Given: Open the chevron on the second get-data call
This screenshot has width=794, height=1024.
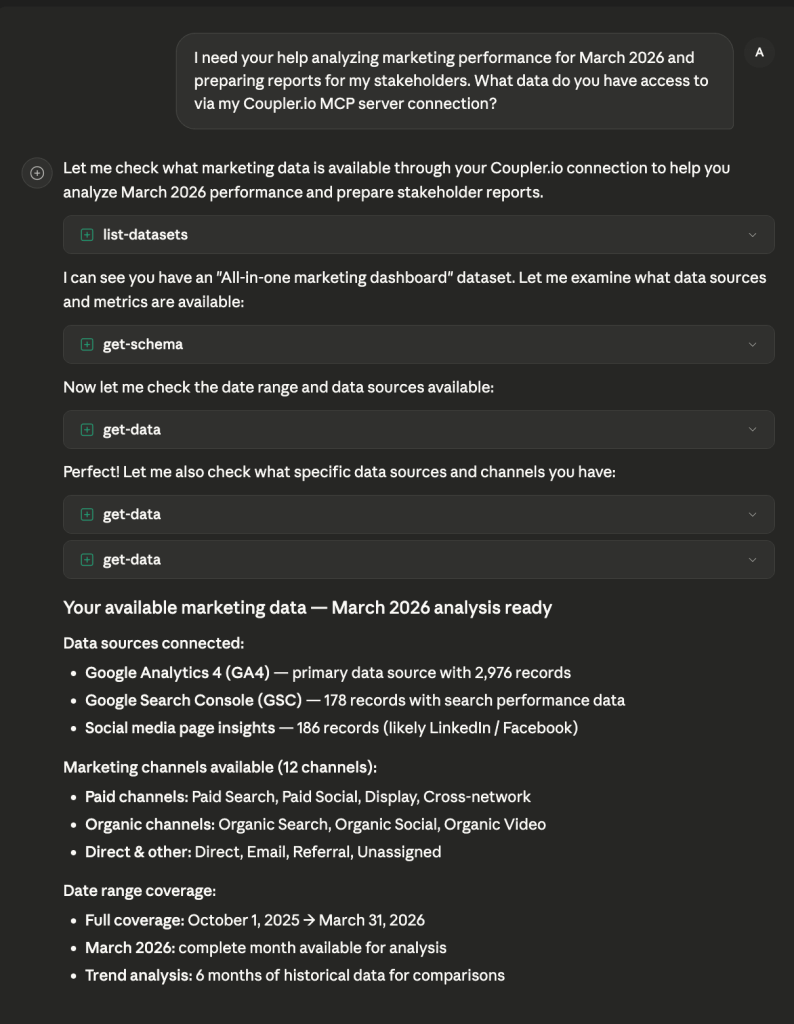Looking at the screenshot, I should click(x=752, y=515).
